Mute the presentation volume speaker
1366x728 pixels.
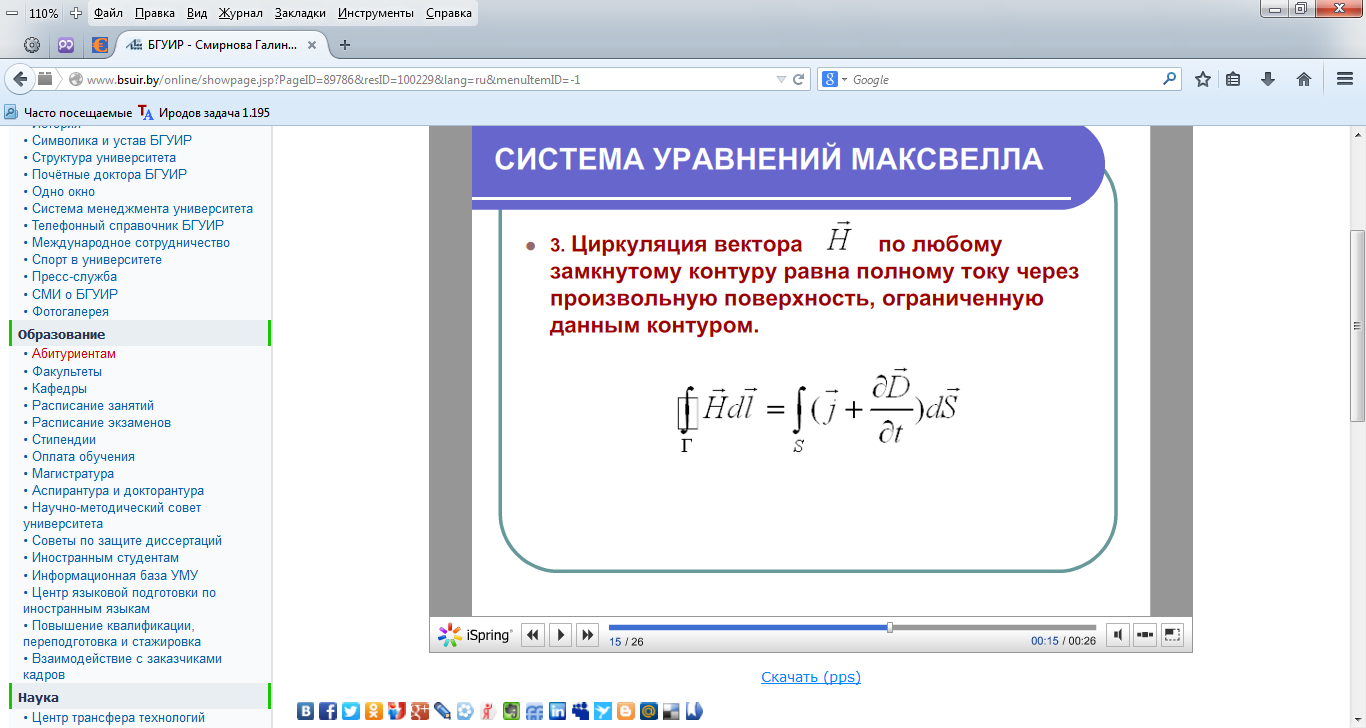coord(1119,634)
